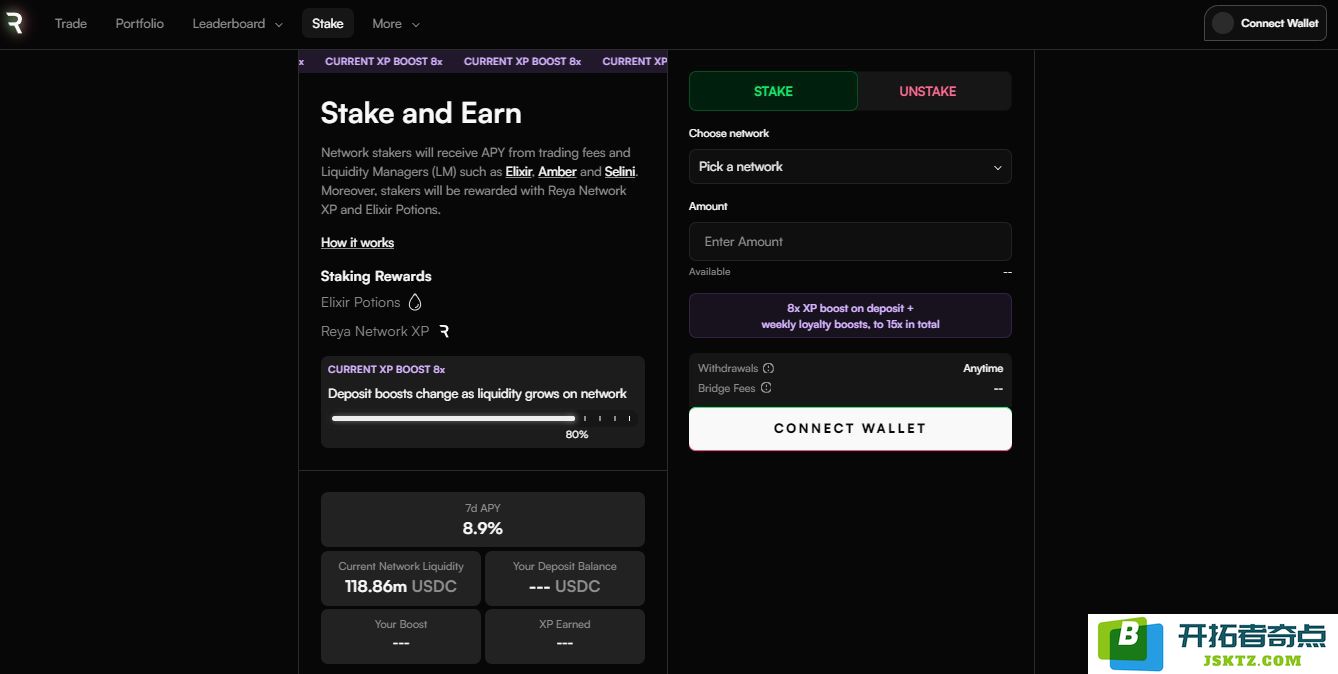This screenshot has width=1338, height=674.
Task: Click the XP Earned card
Action: (565, 636)
